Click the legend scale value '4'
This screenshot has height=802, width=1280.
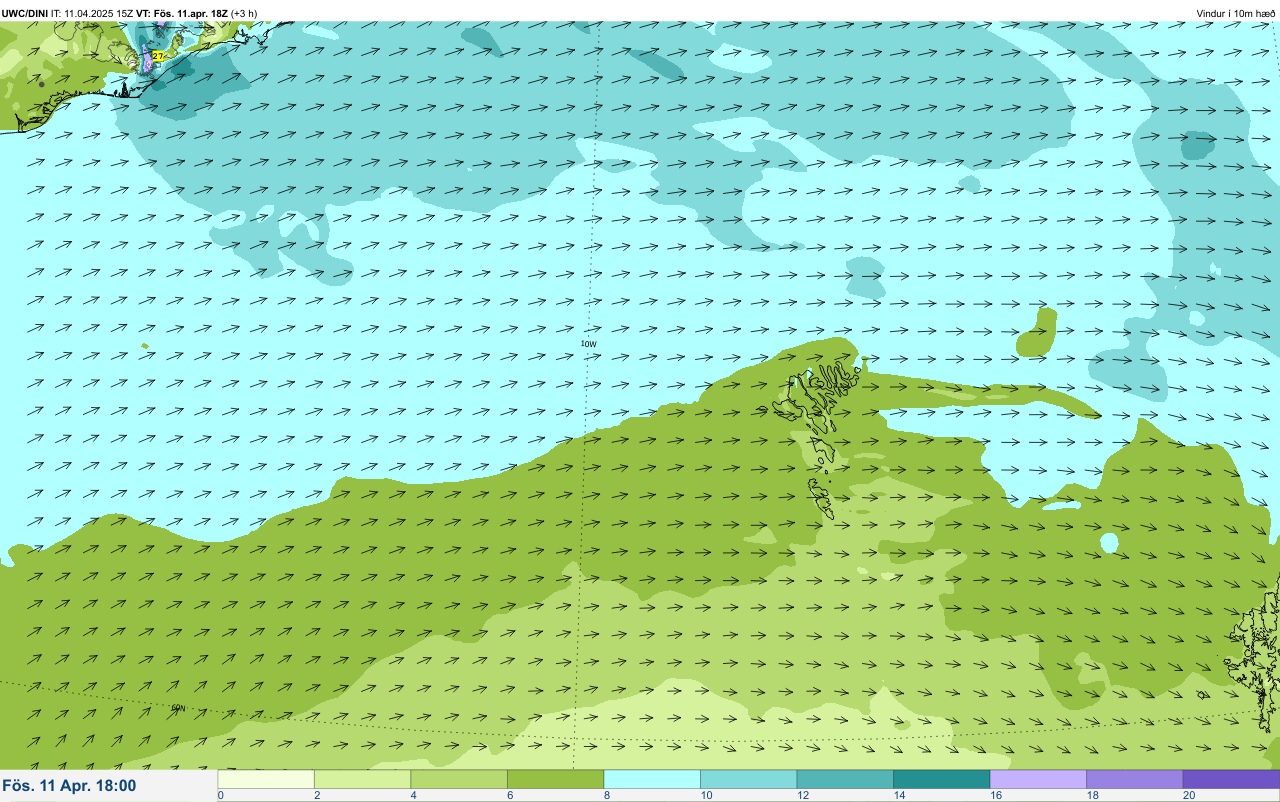(412, 795)
